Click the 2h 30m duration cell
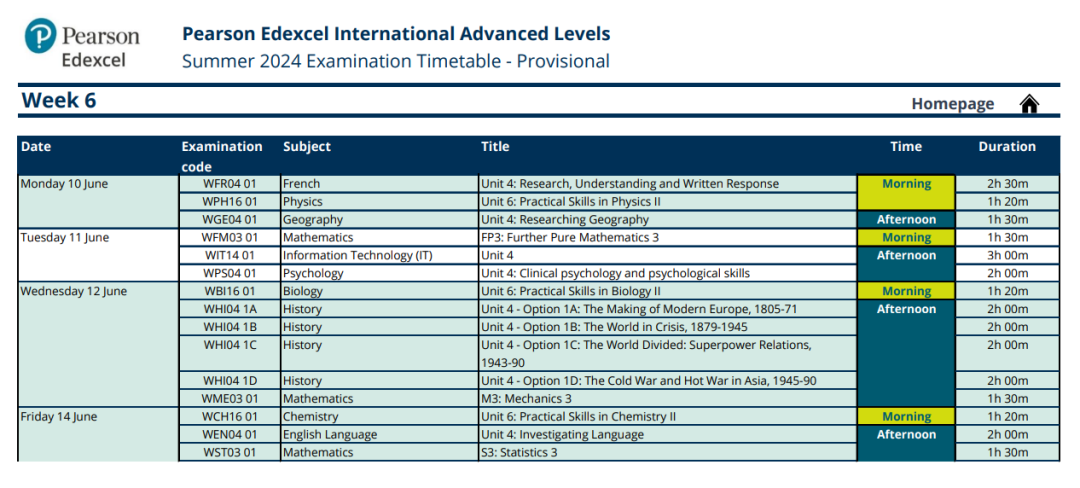1080x488 pixels. click(x=1008, y=184)
